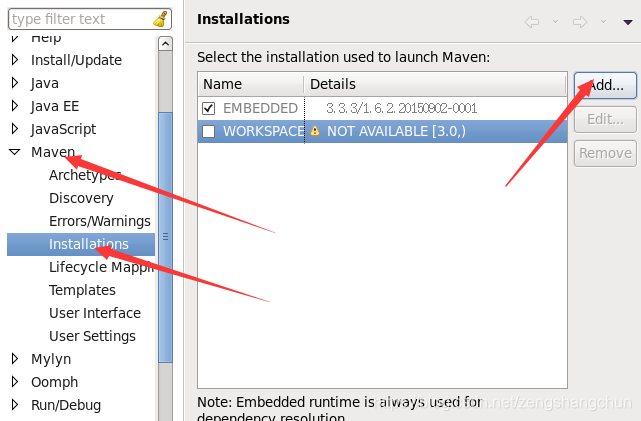Click the Add... button
The width and height of the screenshot is (641, 421).
tap(605, 85)
